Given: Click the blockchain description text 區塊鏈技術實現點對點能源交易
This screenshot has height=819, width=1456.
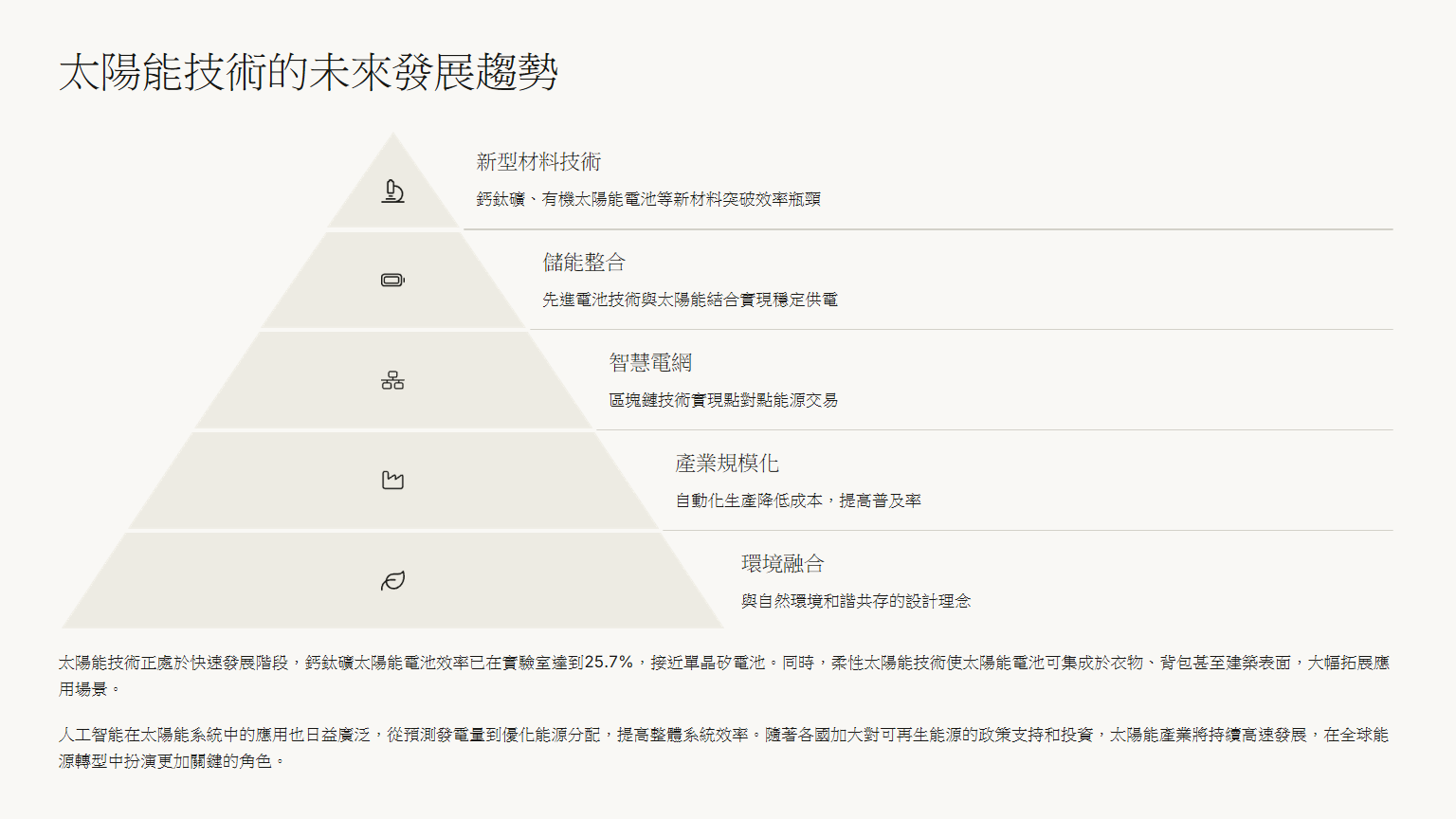Looking at the screenshot, I should pos(723,400).
